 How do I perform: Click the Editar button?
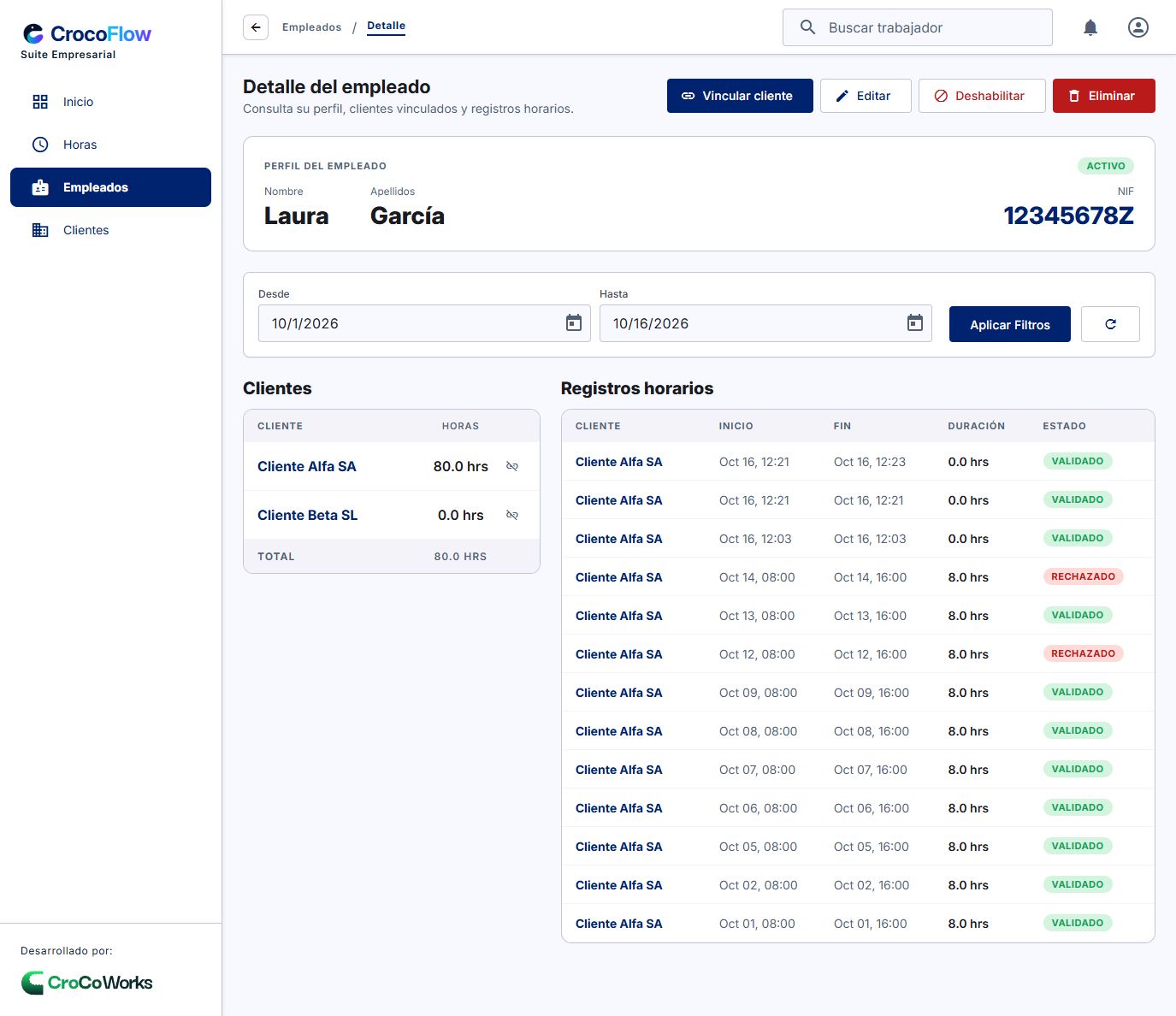866,96
